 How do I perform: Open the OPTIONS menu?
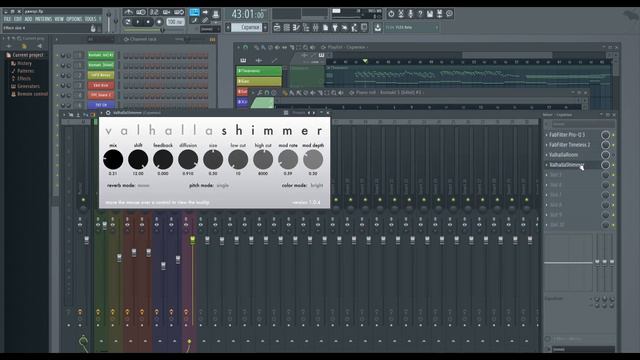pos(74,19)
